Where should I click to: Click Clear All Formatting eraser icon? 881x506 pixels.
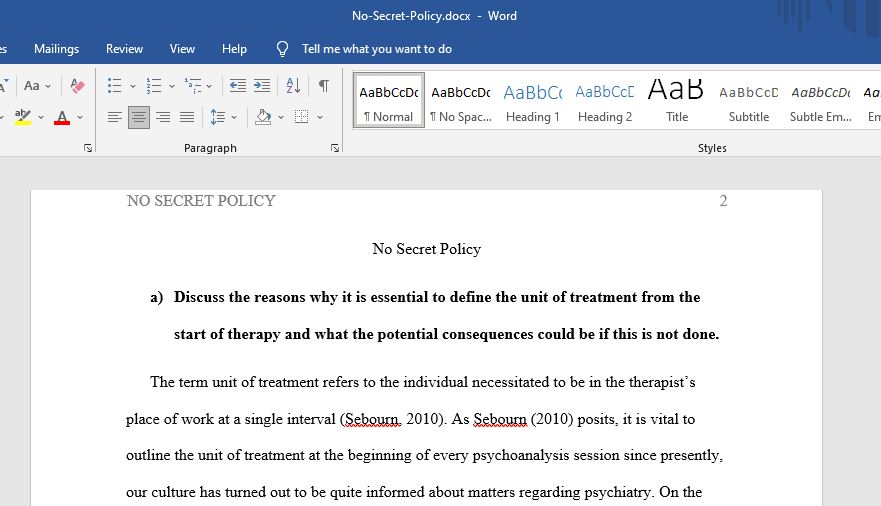[x=78, y=86]
